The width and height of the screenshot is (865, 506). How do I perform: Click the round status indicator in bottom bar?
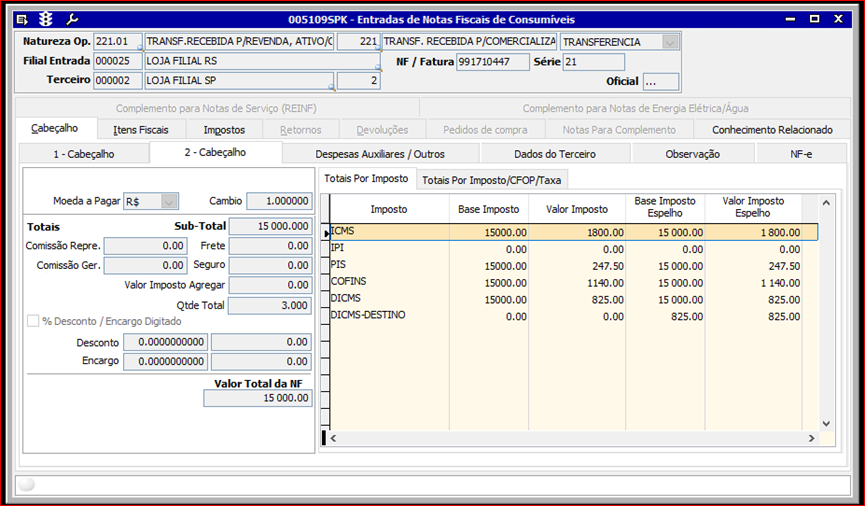point(27,484)
